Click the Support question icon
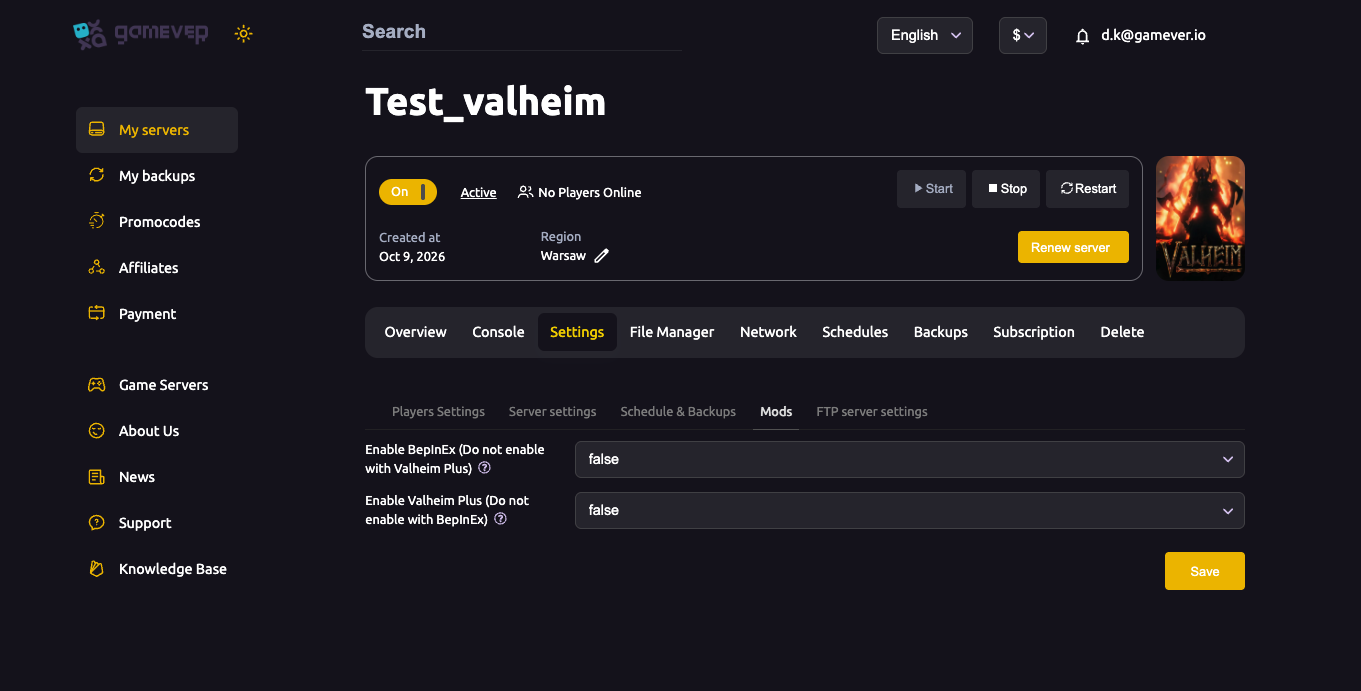The image size is (1361, 691). click(97, 522)
